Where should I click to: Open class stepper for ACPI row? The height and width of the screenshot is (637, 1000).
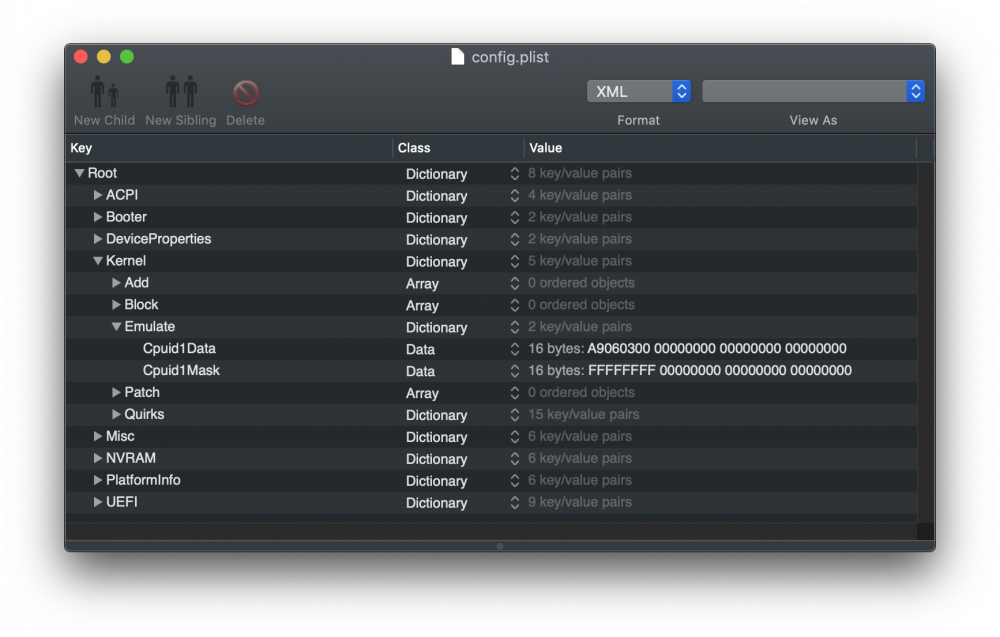click(515, 195)
